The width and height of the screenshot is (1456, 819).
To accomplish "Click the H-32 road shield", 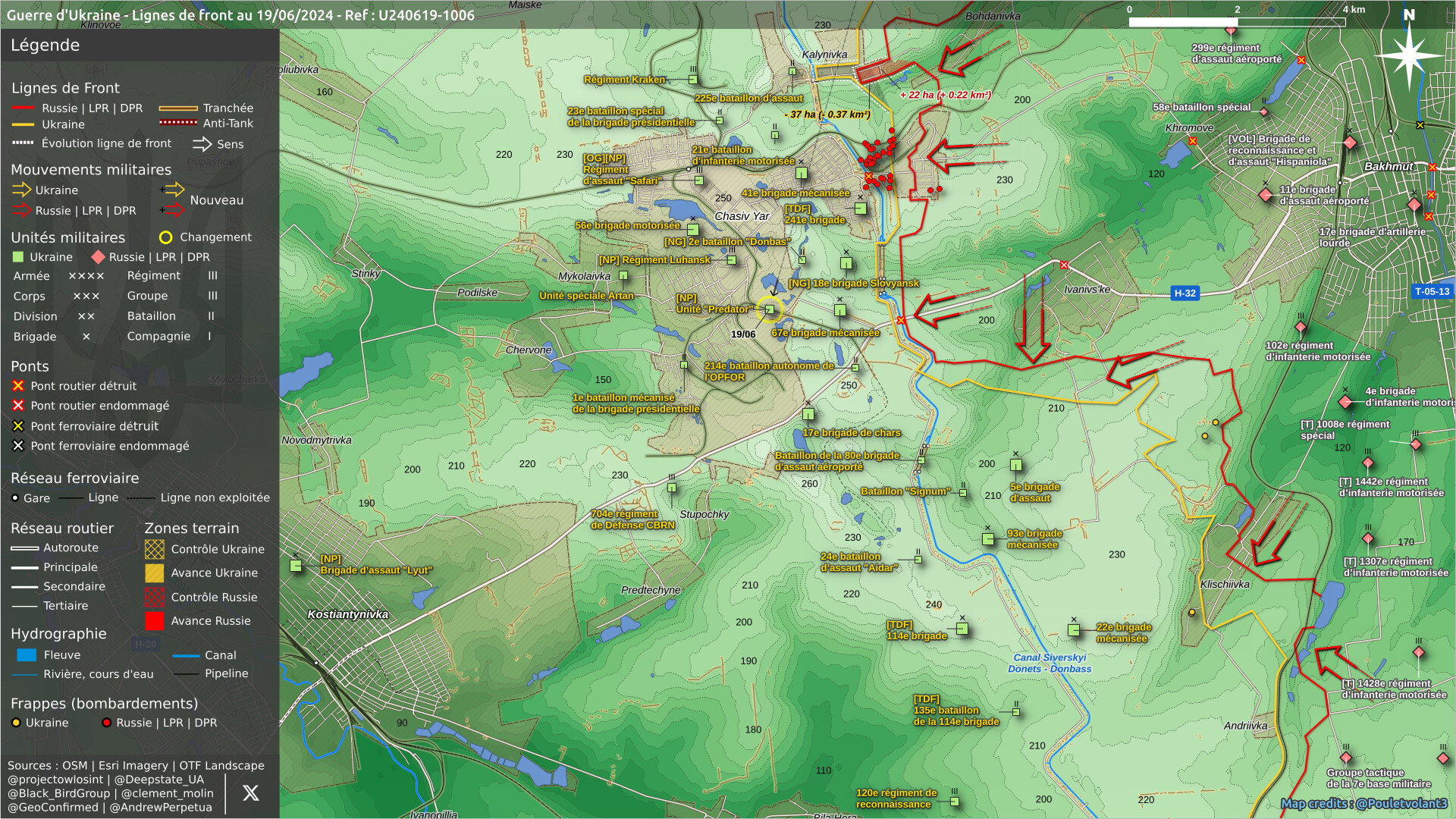I will (1185, 293).
